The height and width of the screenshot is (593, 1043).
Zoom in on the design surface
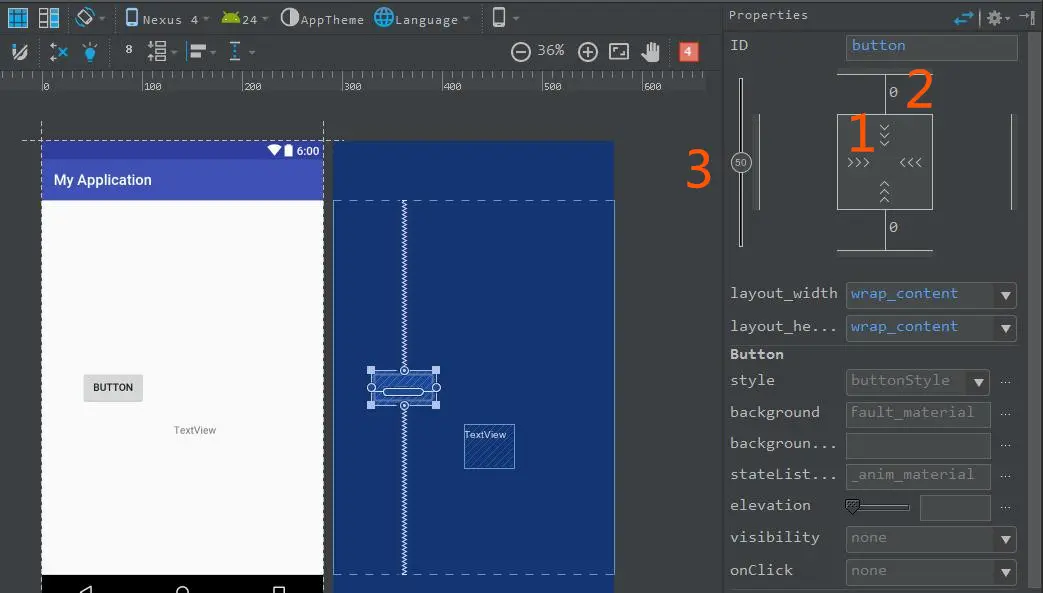[x=587, y=51]
